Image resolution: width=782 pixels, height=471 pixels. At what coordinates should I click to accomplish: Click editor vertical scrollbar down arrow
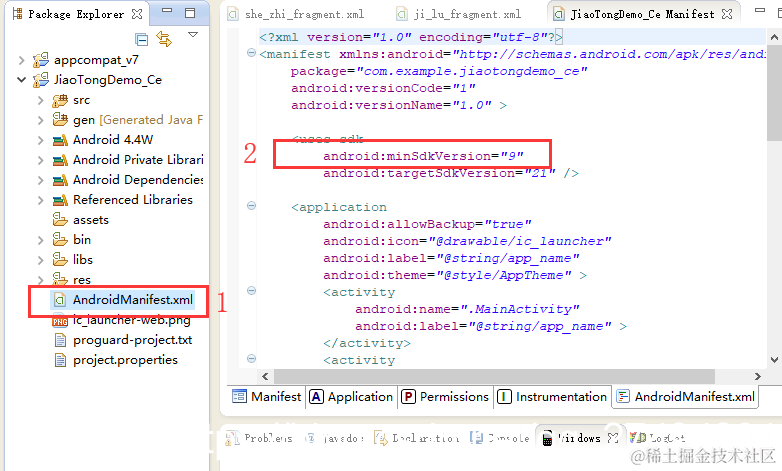774,360
